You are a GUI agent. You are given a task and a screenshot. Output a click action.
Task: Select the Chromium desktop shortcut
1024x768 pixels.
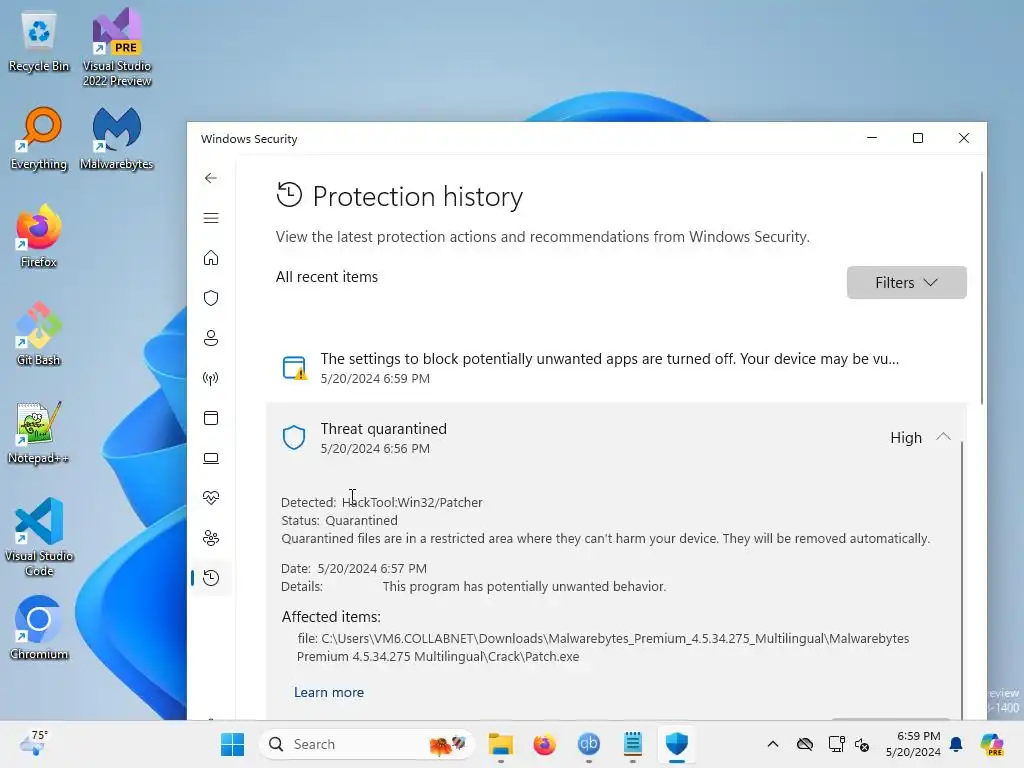point(39,628)
